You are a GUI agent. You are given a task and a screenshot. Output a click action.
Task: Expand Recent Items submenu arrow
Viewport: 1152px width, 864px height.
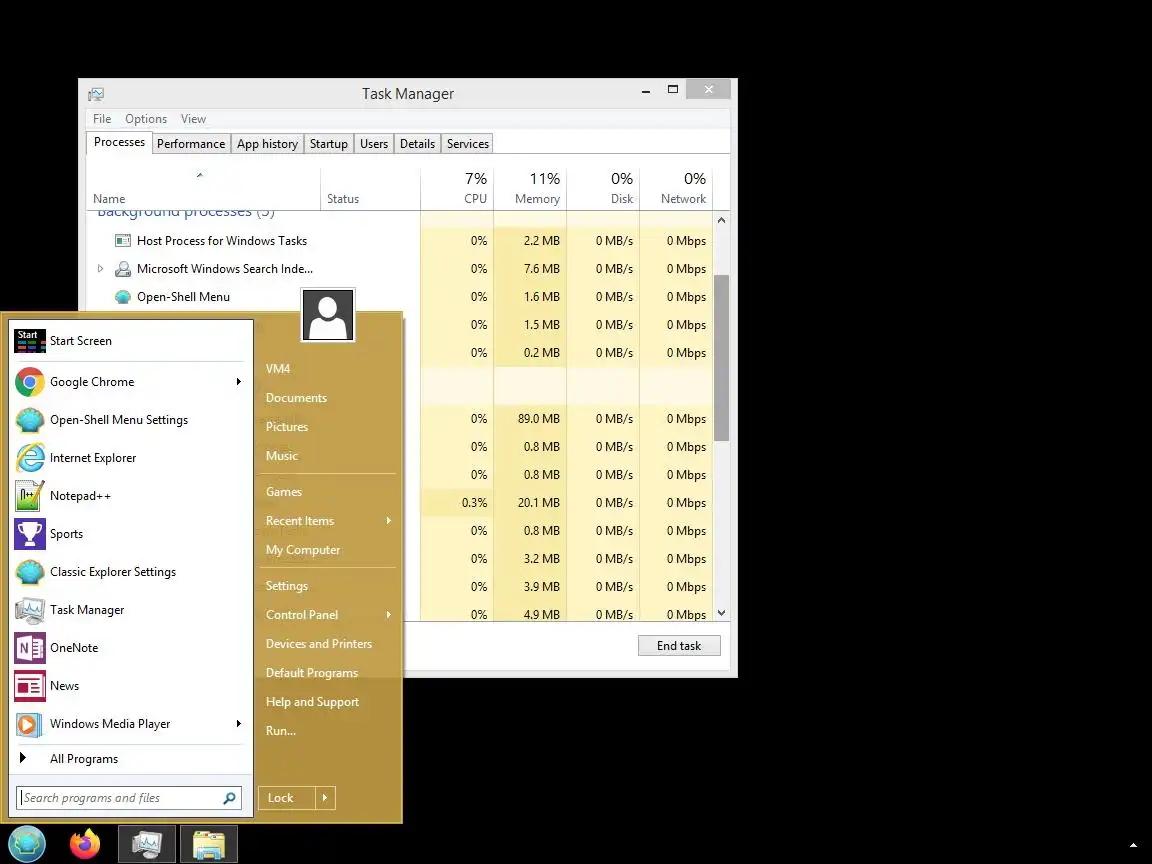point(389,521)
